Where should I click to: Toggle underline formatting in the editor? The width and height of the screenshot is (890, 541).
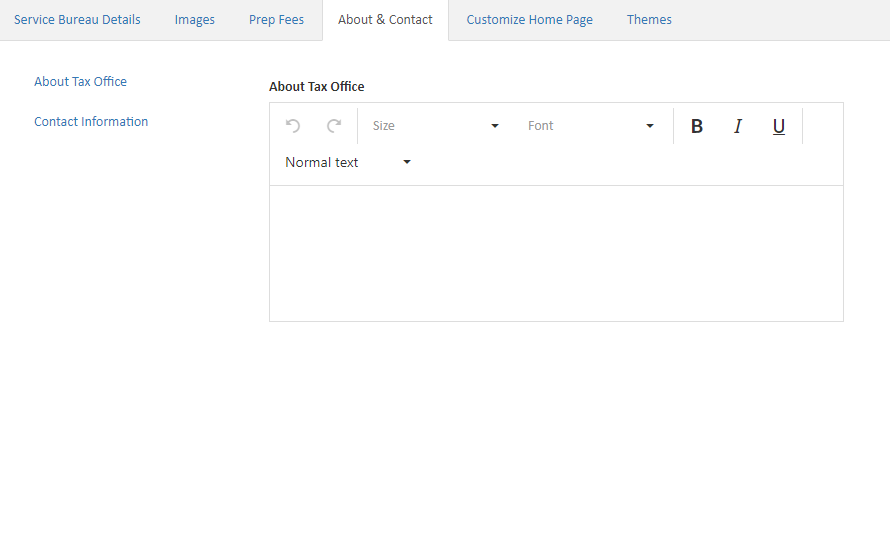pyautogui.click(x=778, y=126)
